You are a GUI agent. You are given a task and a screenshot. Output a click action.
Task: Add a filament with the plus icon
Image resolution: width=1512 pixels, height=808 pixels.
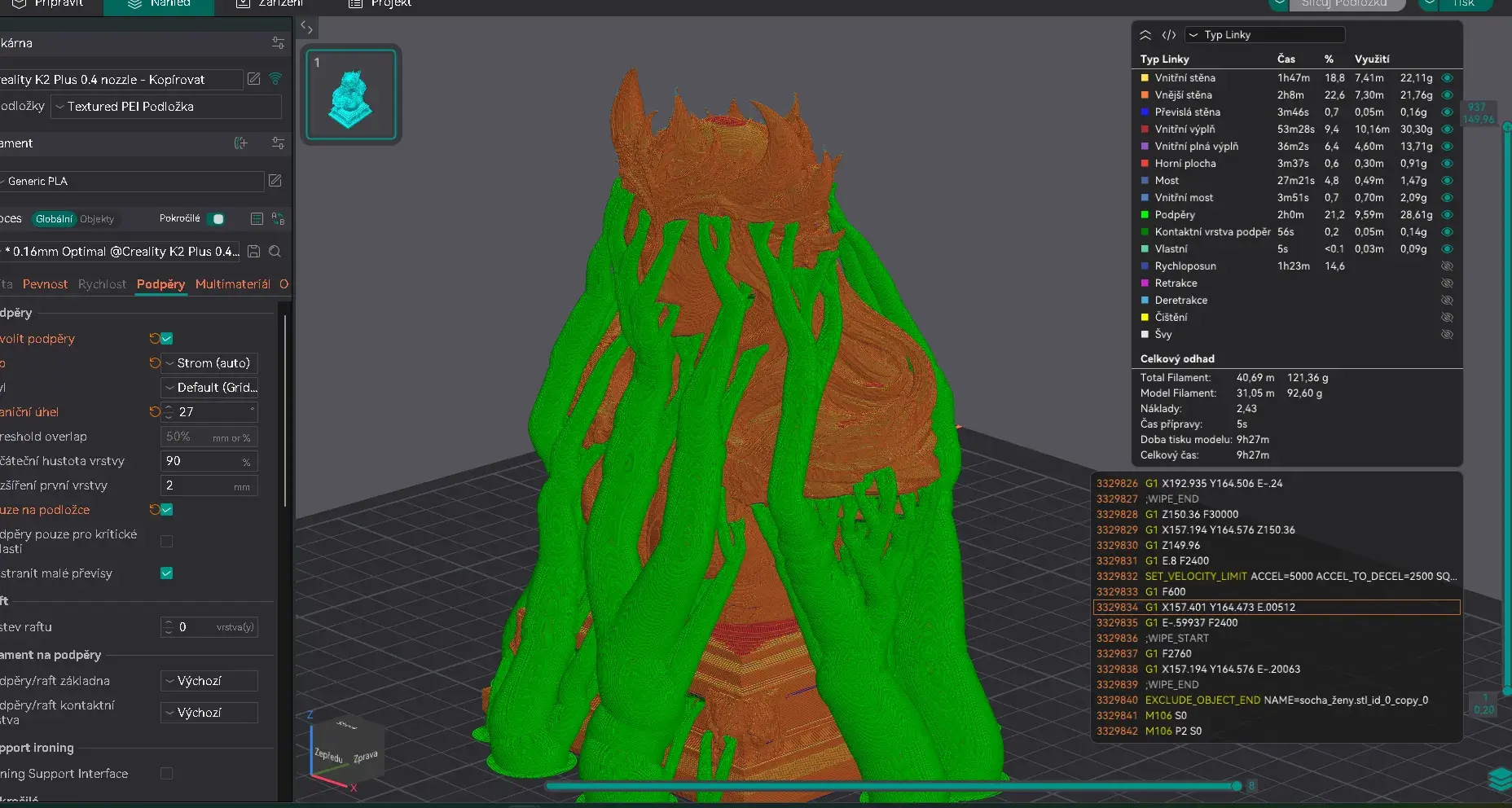click(x=241, y=143)
